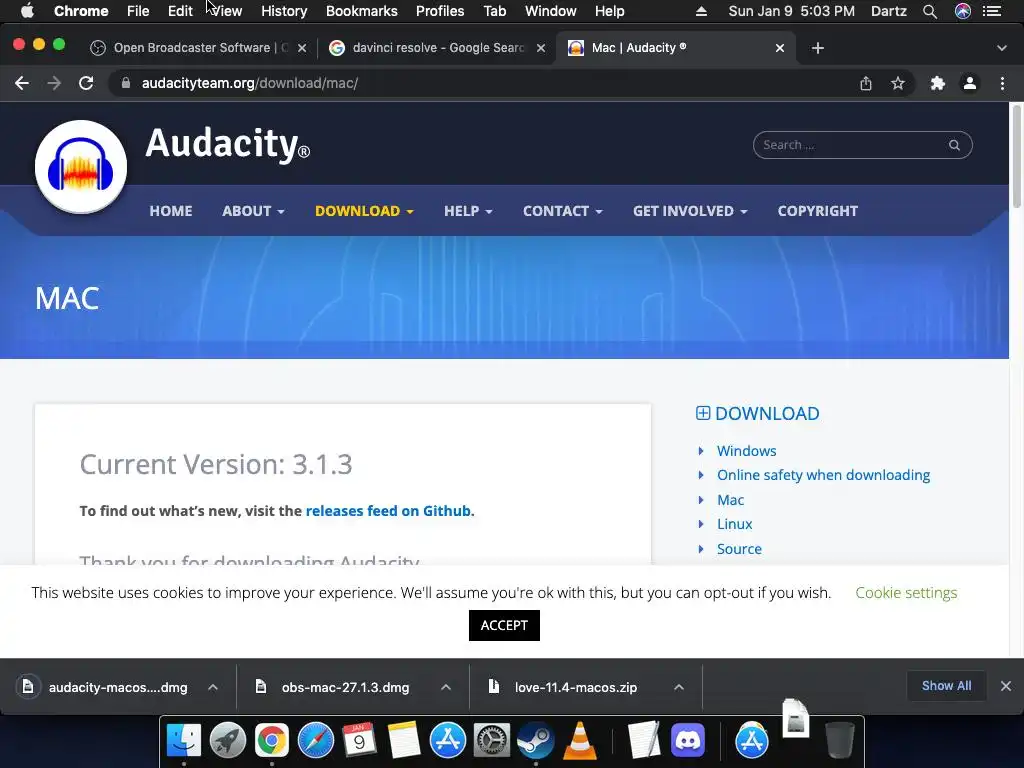Click the search magnifier icon in Audacity search box
This screenshot has height=768, width=1024.
[x=954, y=145]
